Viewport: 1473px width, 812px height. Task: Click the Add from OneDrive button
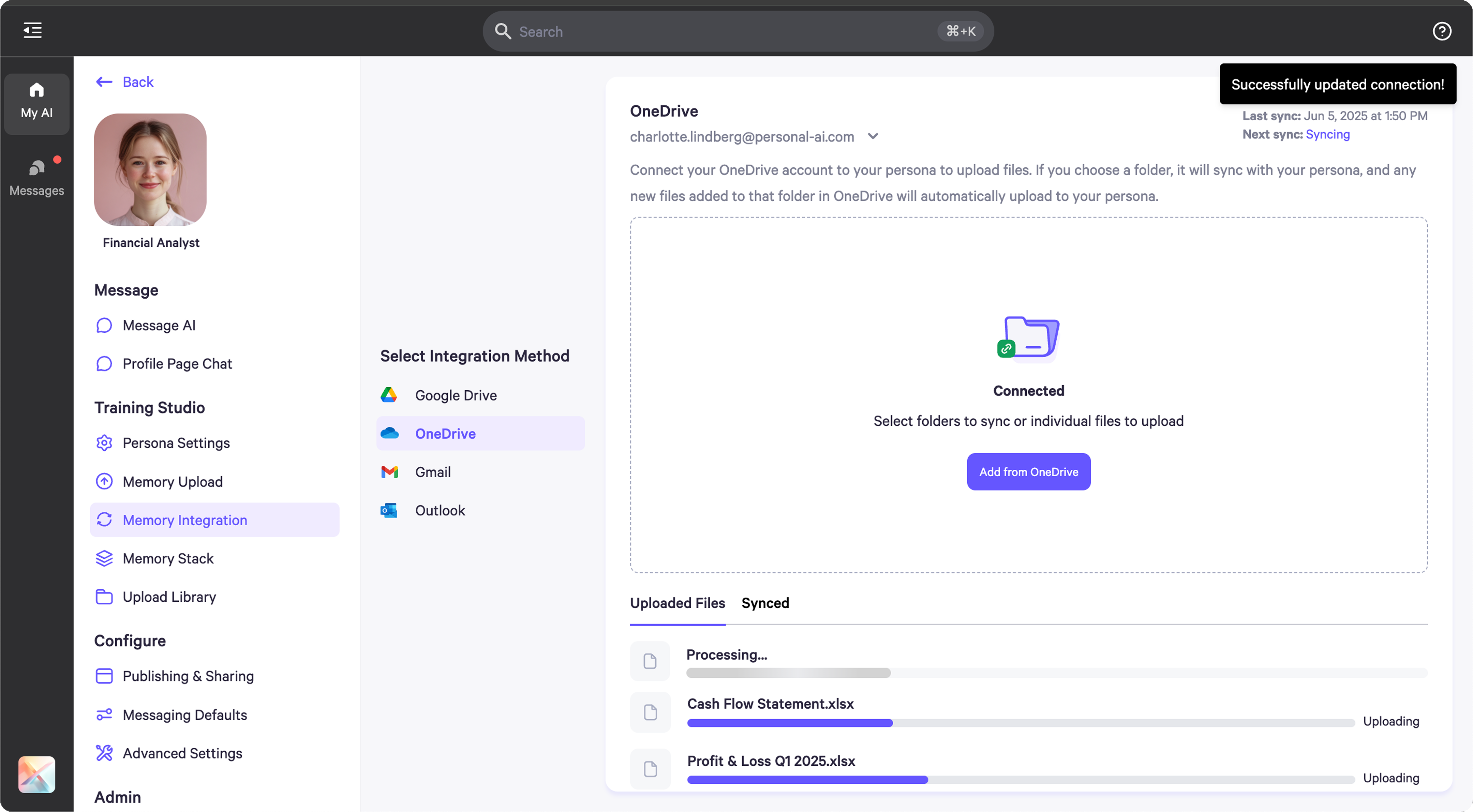pyautogui.click(x=1028, y=471)
